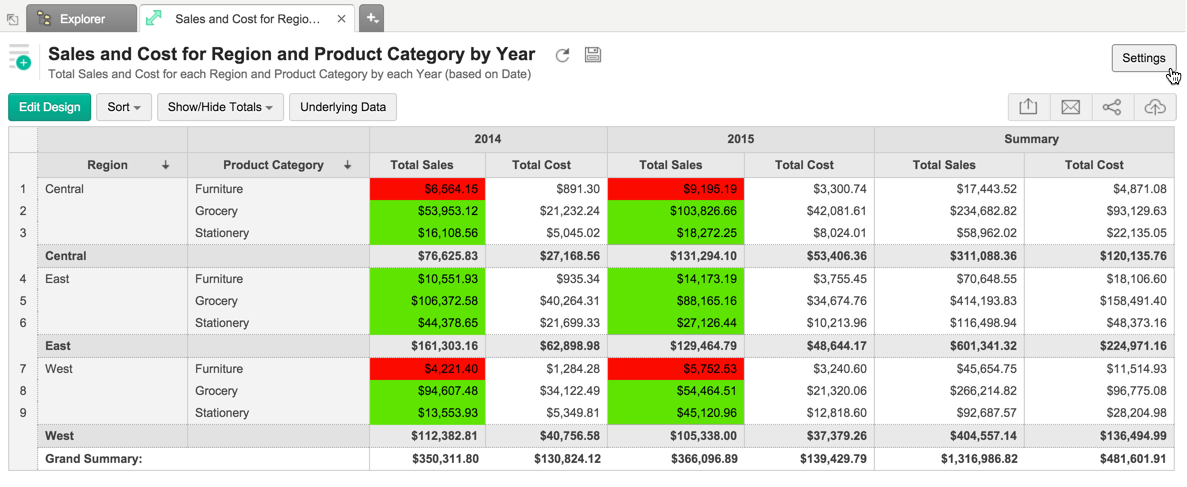Open the export report icon
The width and height of the screenshot is (1187, 487).
tap(1028, 107)
